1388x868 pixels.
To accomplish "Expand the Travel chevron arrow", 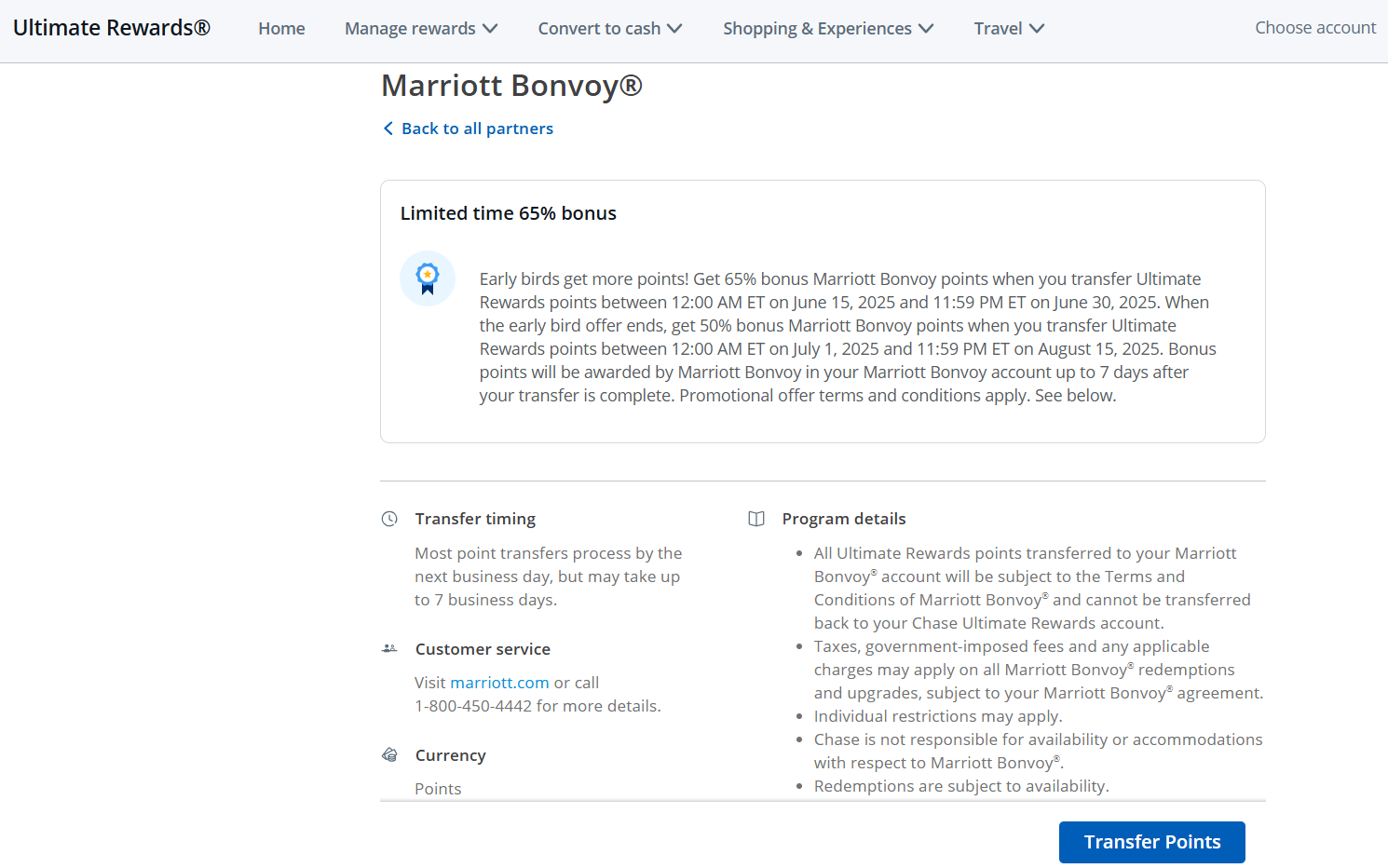I will point(1037,29).
